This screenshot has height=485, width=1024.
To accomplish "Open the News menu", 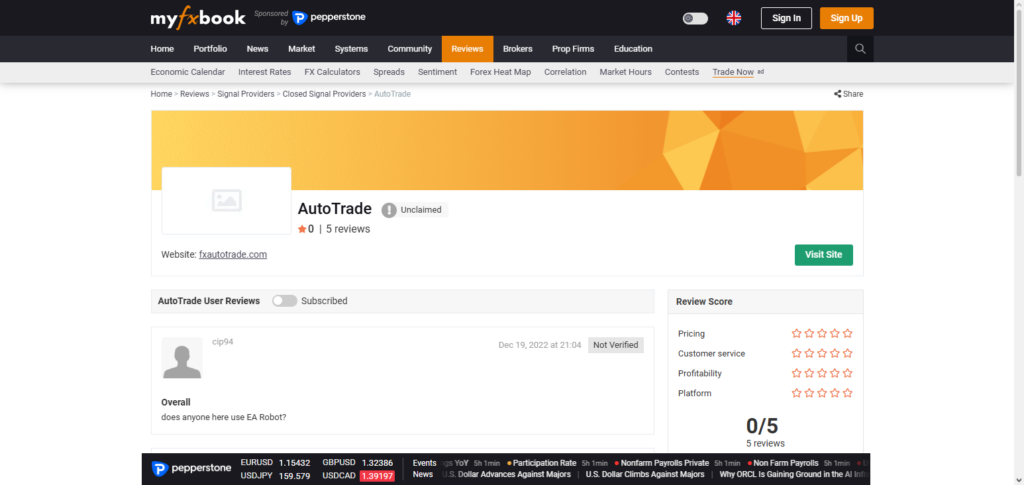I will [x=257, y=49].
